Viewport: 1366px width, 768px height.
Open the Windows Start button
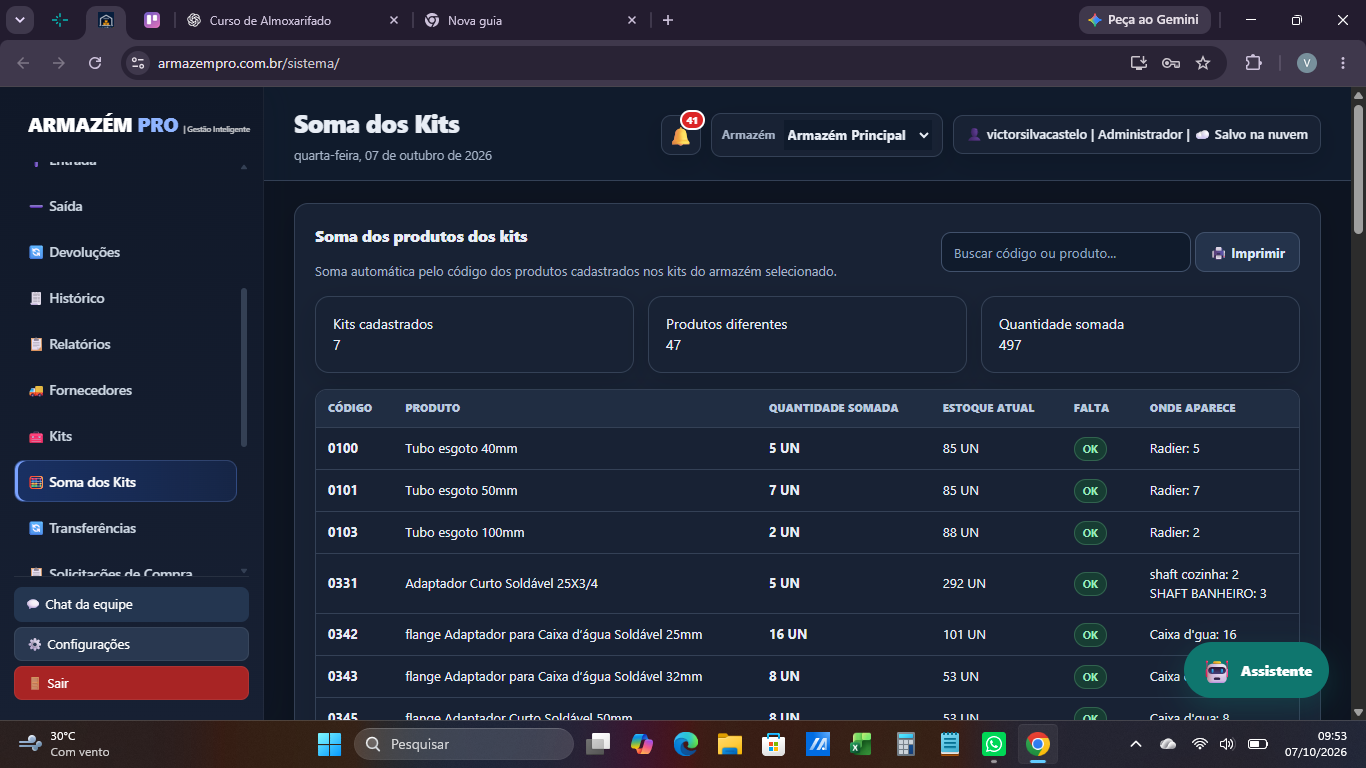[329, 744]
